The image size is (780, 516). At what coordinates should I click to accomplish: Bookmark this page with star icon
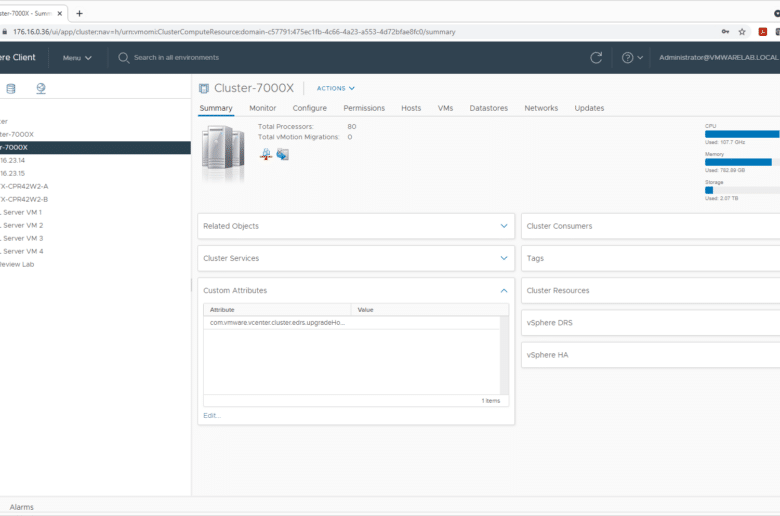pos(742,32)
